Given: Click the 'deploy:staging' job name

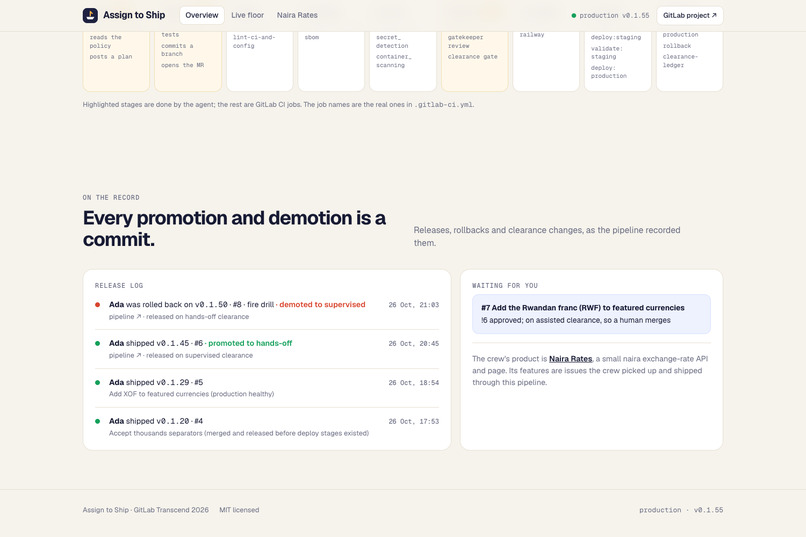Looking at the screenshot, I should 616,38.
